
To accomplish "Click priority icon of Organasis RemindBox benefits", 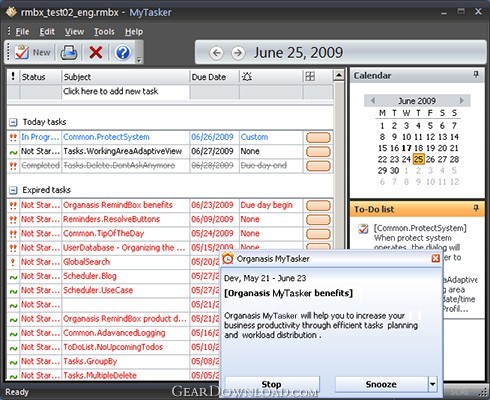I will point(13,205).
